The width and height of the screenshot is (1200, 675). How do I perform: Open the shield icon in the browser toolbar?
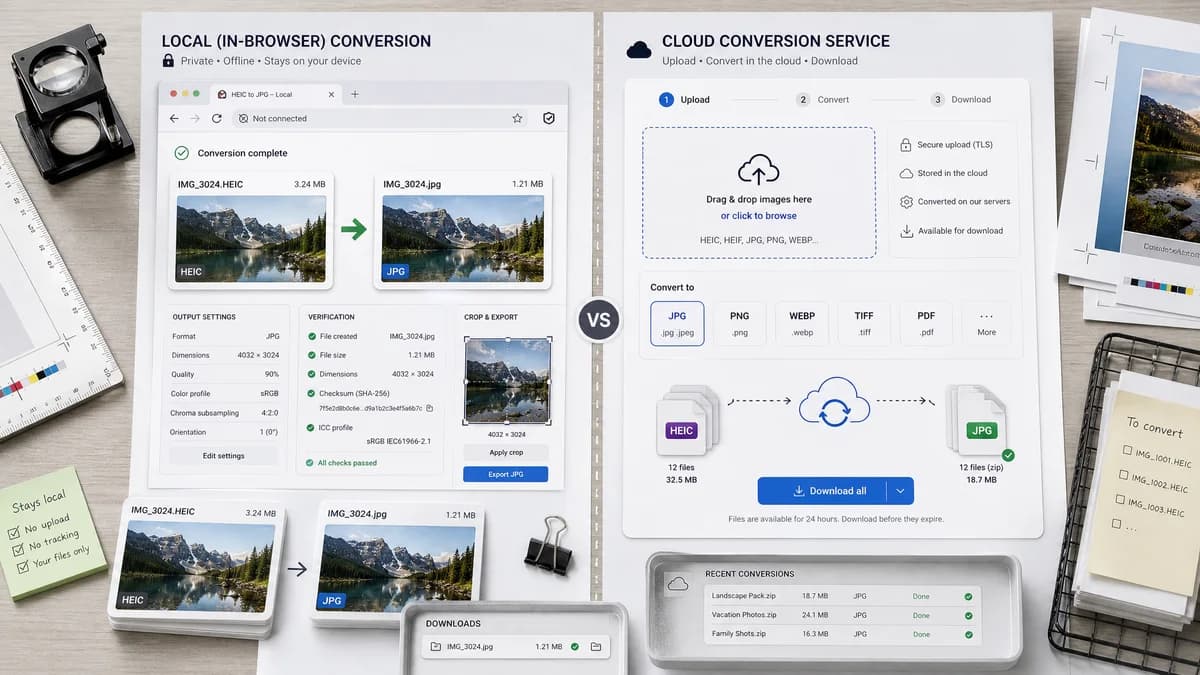click(548, 118)
